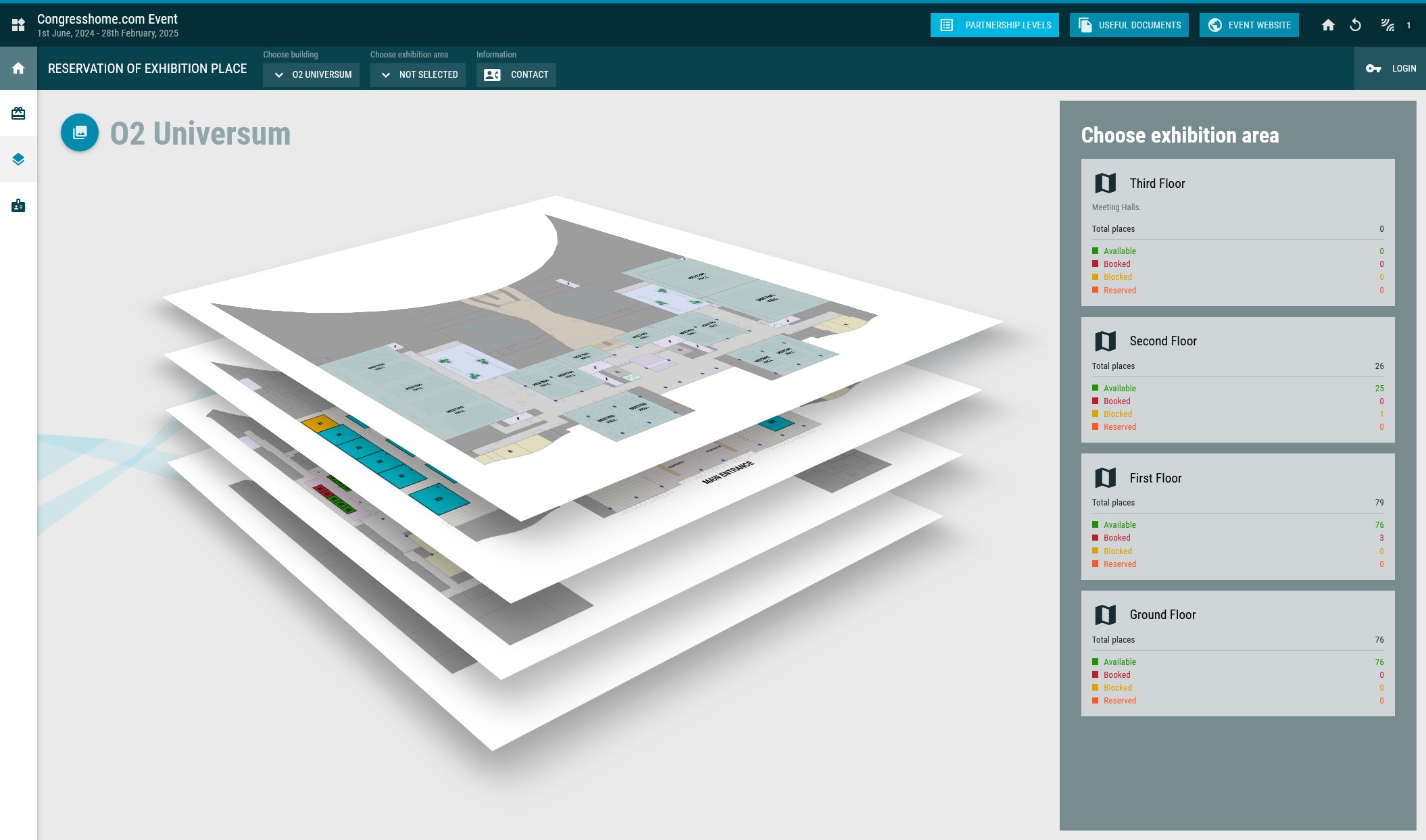Click Second Floor Total places row
This screenshot has width=1426, height=840.
pyautogui.click(x=1238, y=366)
